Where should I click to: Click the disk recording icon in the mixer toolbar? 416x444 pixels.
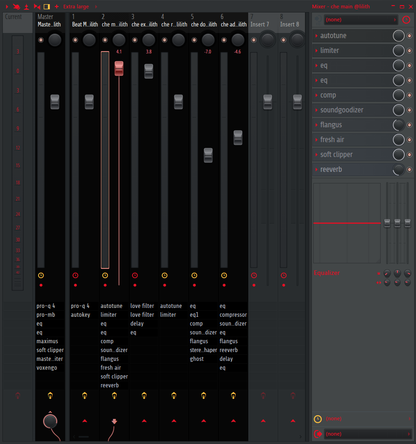pyautogui.click(x=27, y=6)
